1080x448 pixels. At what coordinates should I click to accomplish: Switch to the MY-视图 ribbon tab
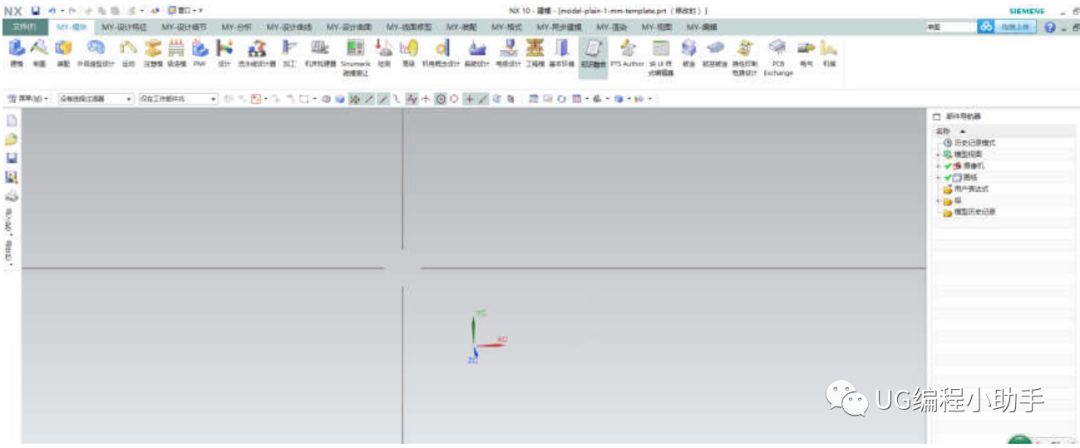[x=656, y=27]
